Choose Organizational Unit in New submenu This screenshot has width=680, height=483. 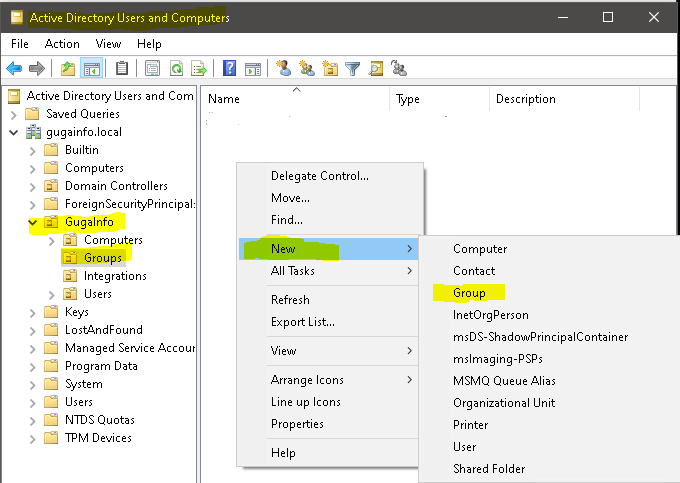click(503, 403)
